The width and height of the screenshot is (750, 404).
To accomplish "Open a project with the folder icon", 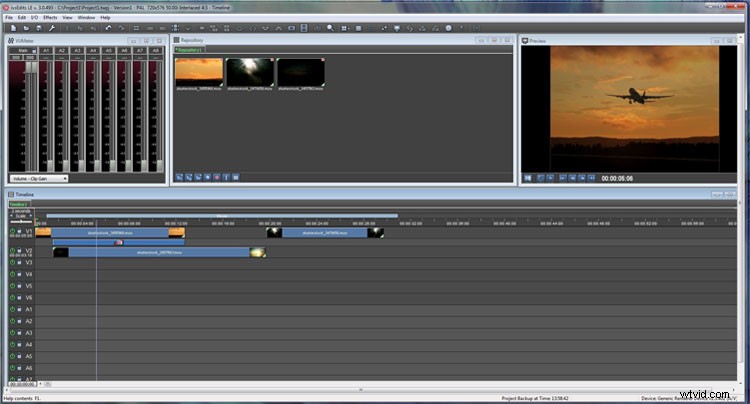I will pos(26,28).
